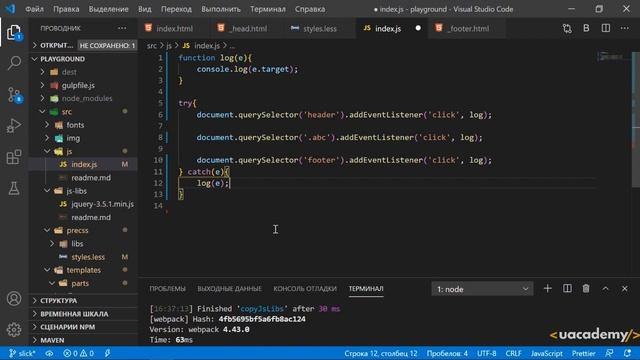Open the Переход menu
This screenshot has width=640, height=360.
tap(176, 9)
